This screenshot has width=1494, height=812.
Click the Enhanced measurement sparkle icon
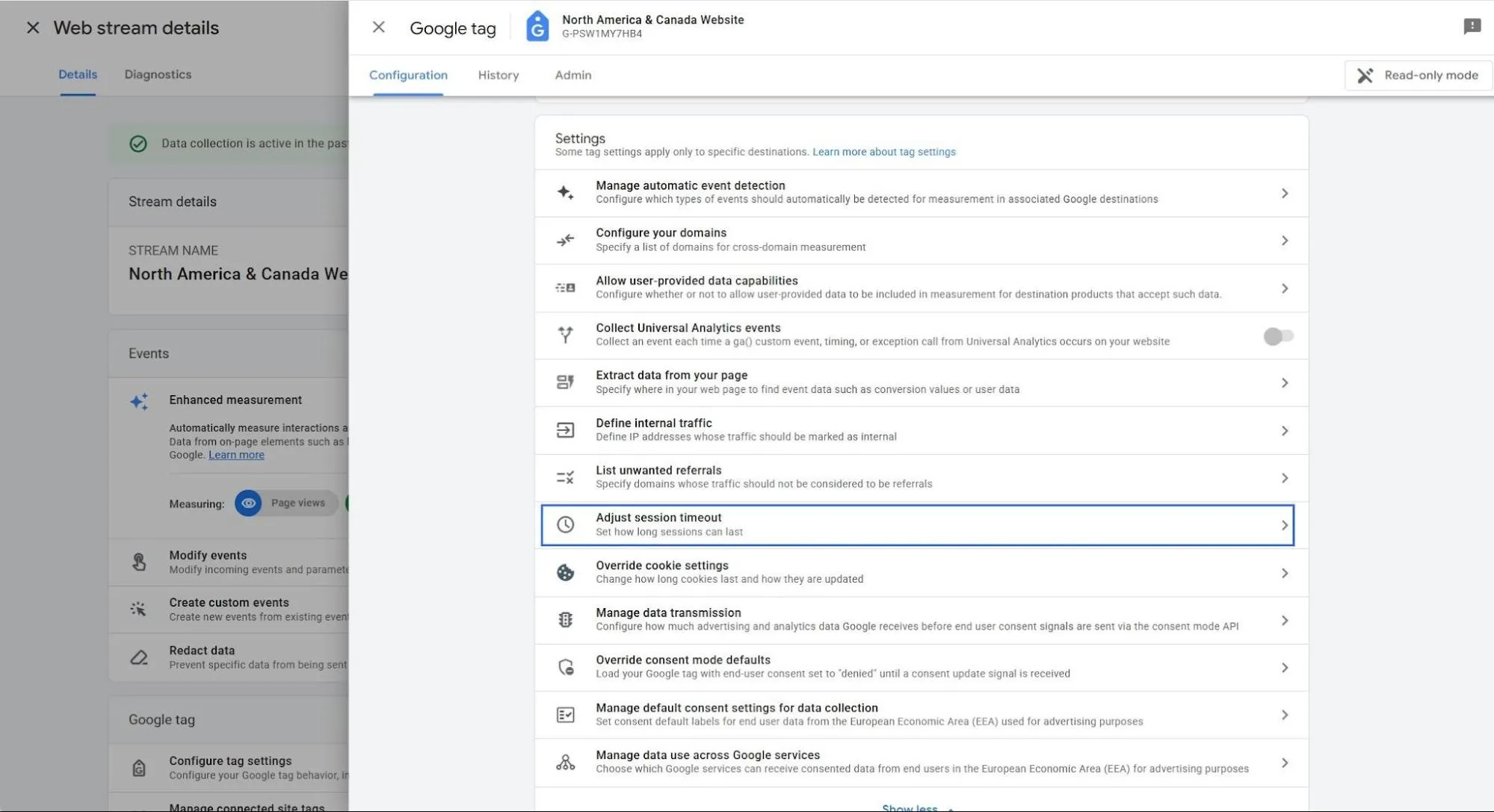[139, 401]
